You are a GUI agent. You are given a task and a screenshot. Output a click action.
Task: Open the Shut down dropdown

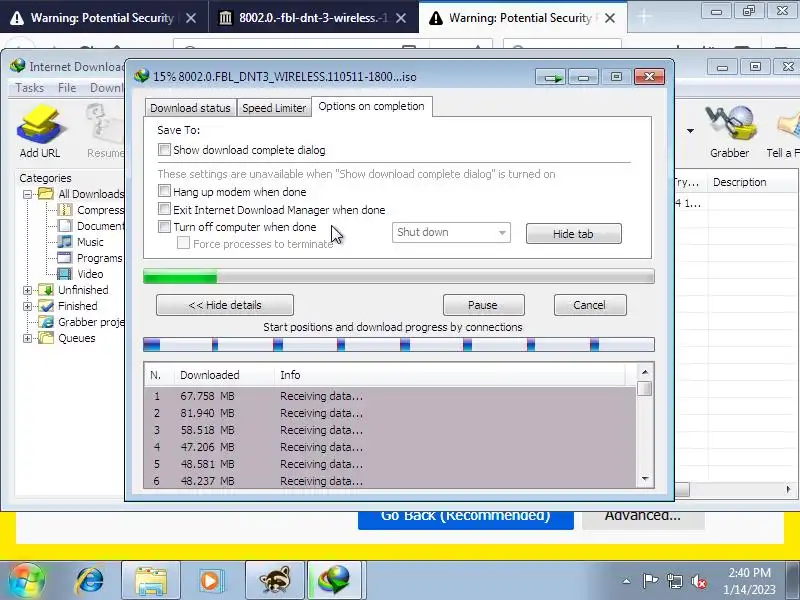tap(451, 233)
